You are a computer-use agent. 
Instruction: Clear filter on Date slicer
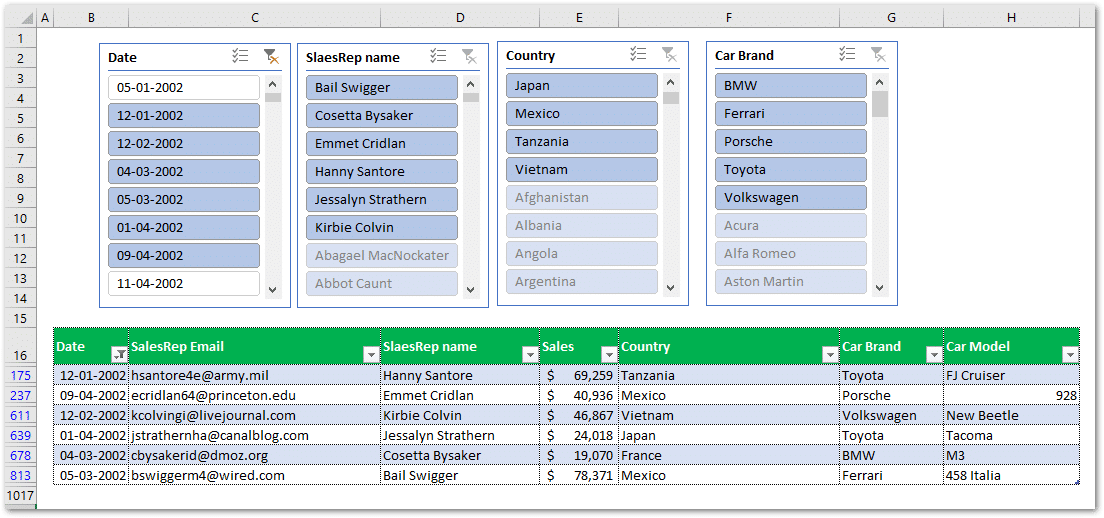pos(270,57)
